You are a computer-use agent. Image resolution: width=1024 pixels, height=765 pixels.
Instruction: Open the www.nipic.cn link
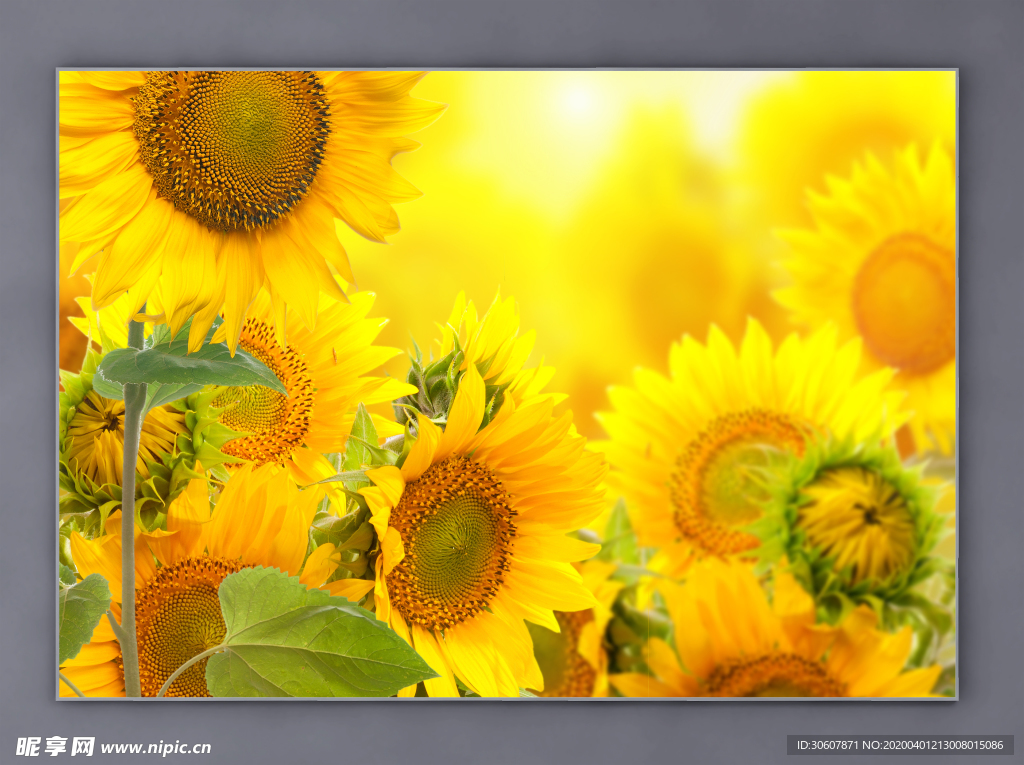[156, 747]
